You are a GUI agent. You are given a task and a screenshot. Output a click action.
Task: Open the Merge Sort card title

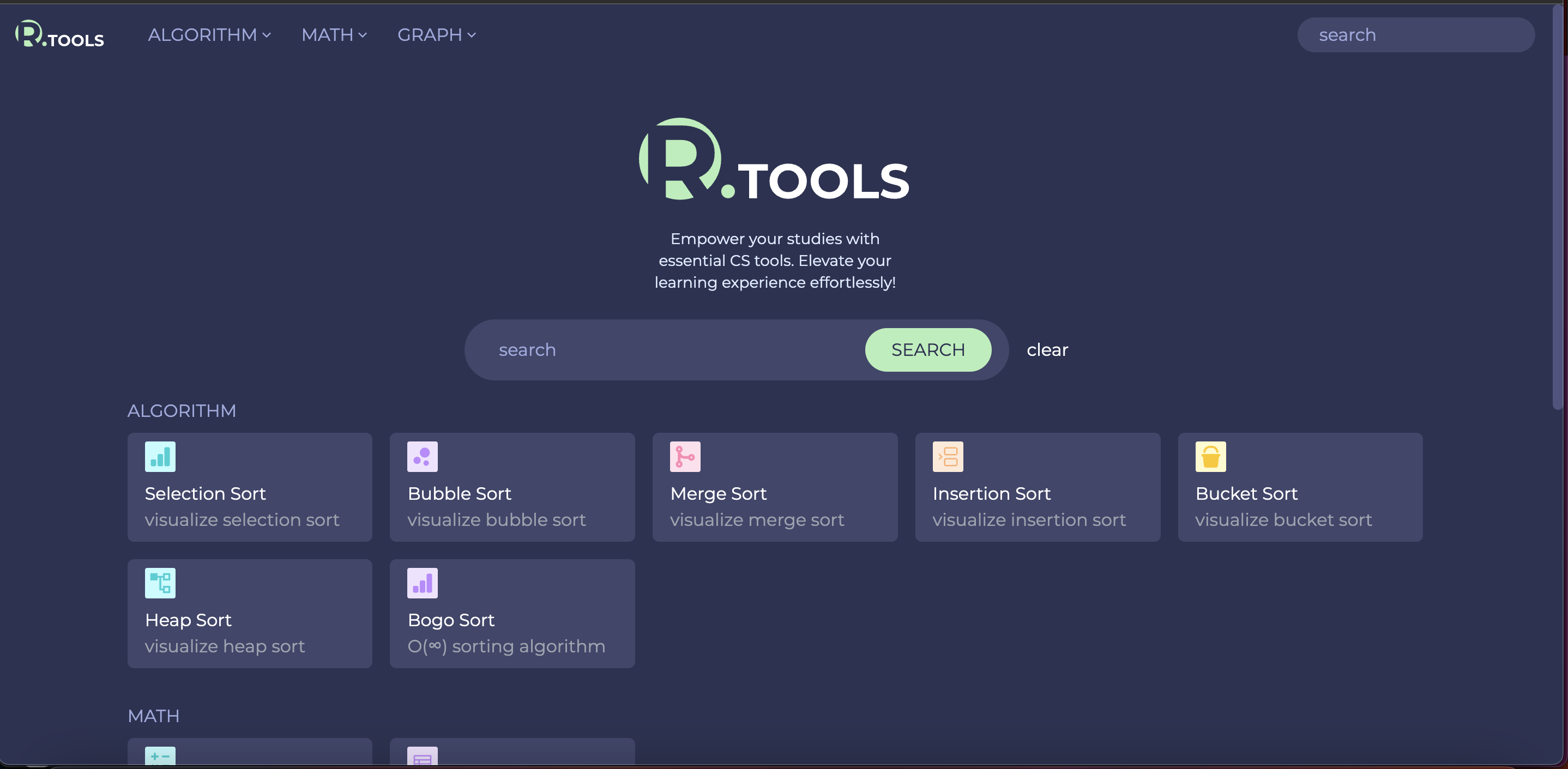pyautogui.click(x=718, y=493)
